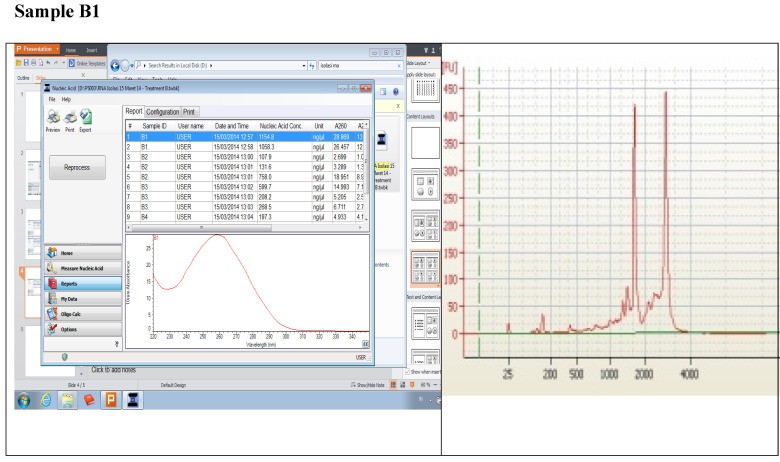780x462 pixels.
Task: Click the Print printer icon under File menu
Action: point(70,118)
